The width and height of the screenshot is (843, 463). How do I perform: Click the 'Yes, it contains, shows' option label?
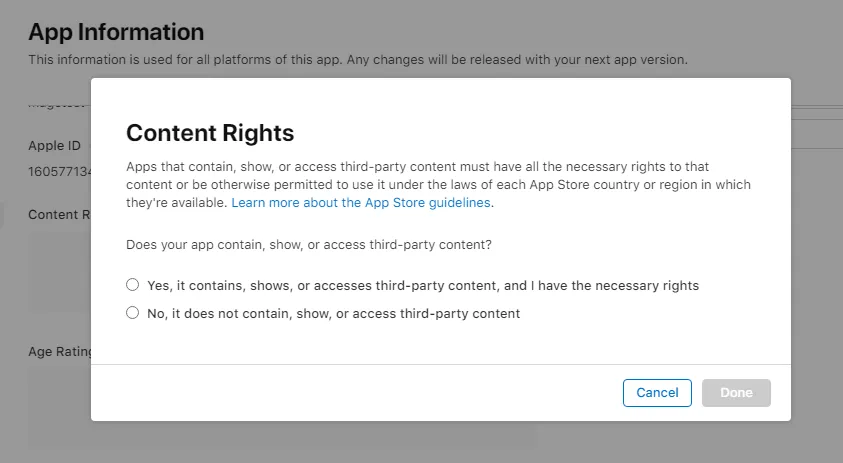point(423,286)
